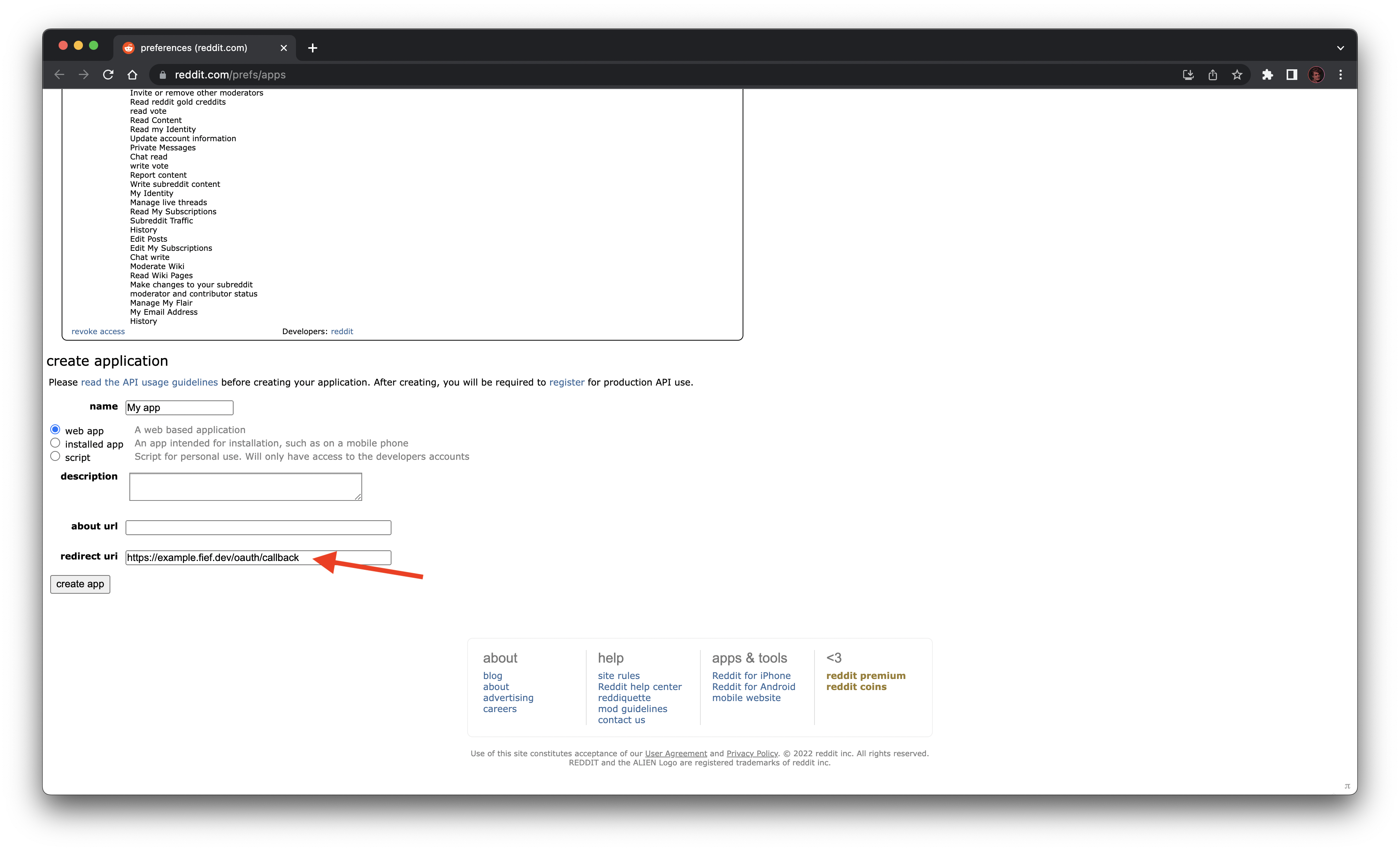This screenshot has height=851, width=1400.
Task: Reload the current page
Action: click(108, 75)
